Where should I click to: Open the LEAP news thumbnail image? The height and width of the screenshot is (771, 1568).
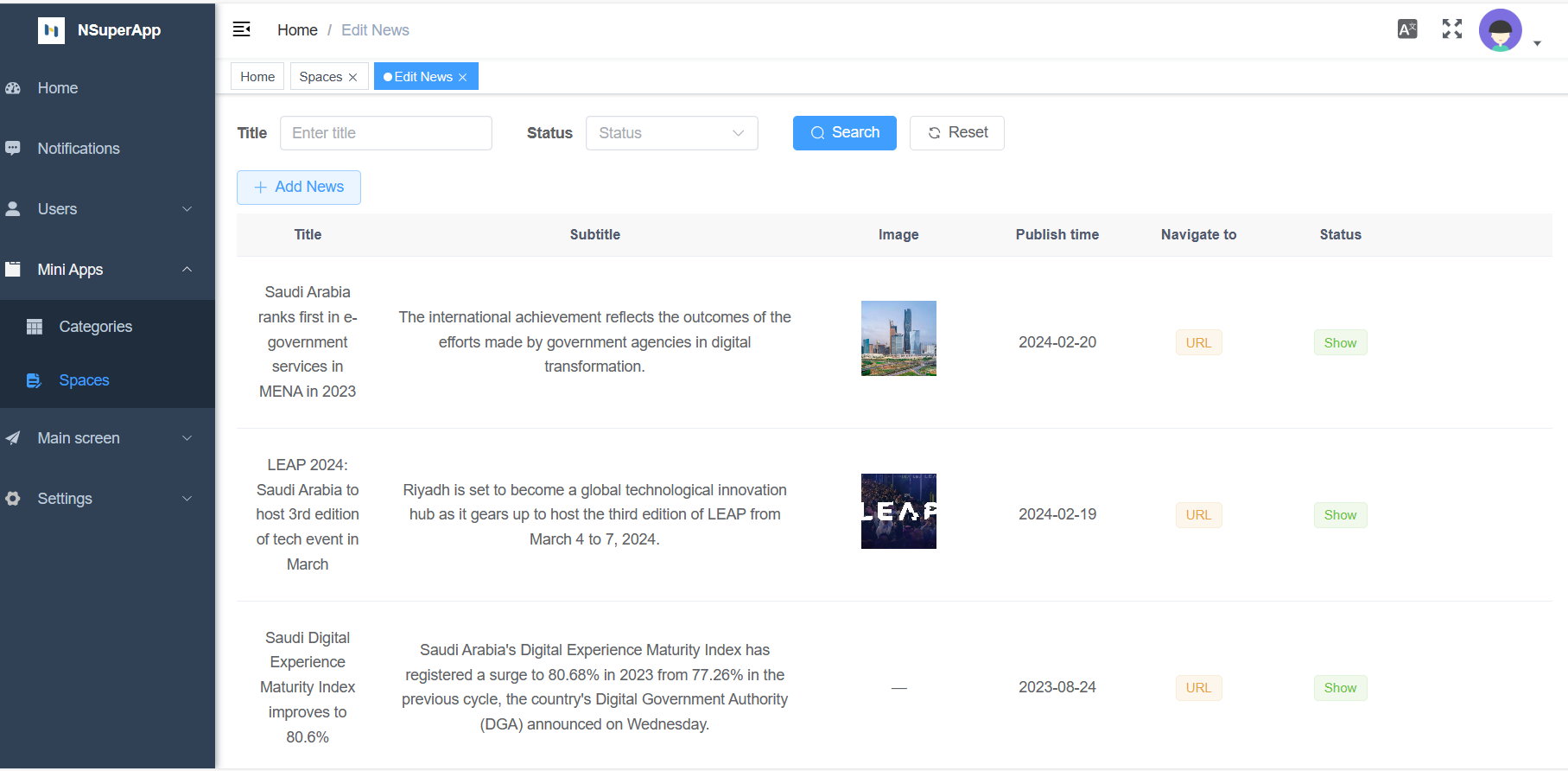point(898,511)
